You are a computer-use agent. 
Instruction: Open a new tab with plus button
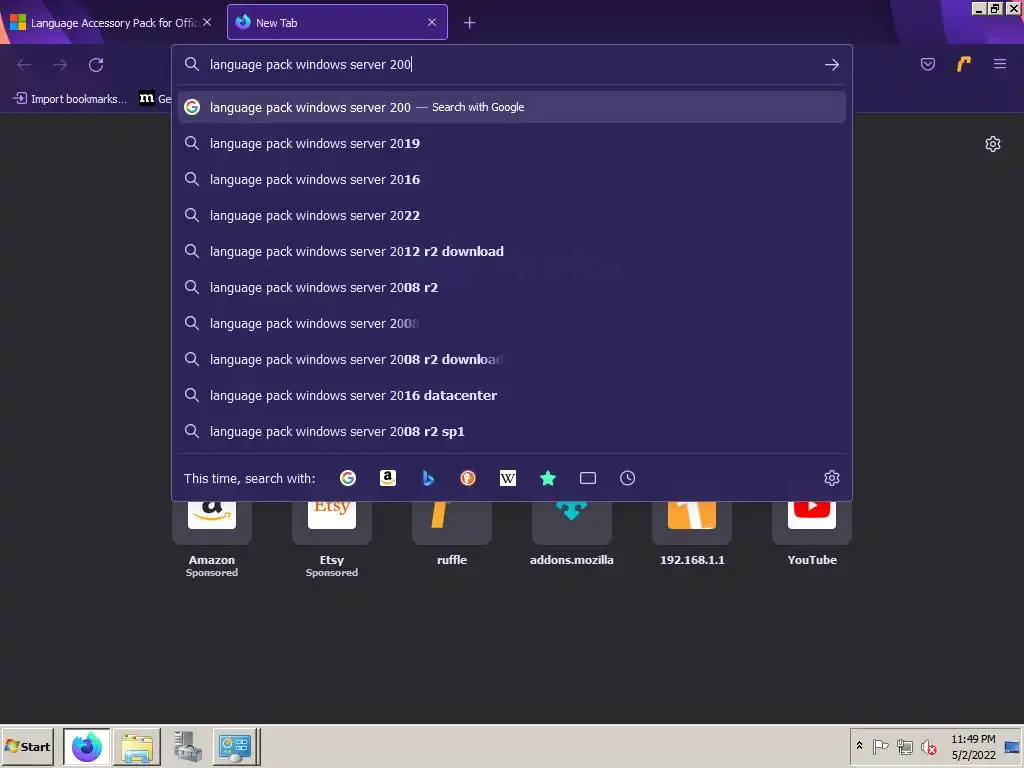coord(470,23)
